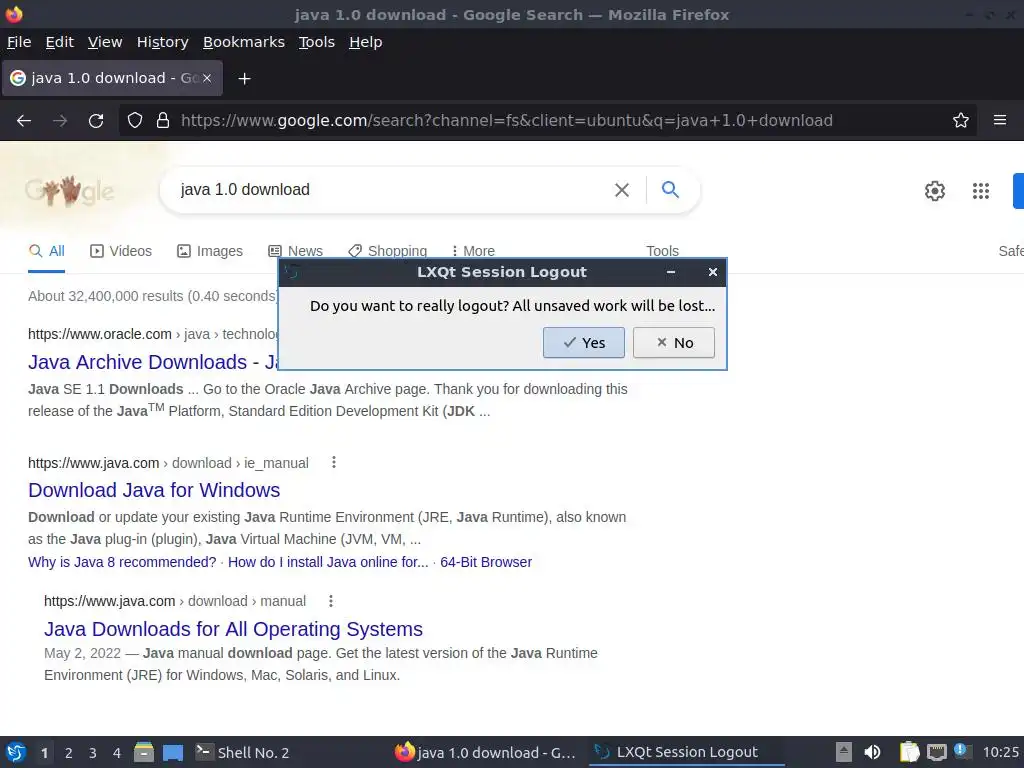Close the LXQt Session Logout dialog
The width and height of the screenshot is (1024, 768).
(712, 272)
